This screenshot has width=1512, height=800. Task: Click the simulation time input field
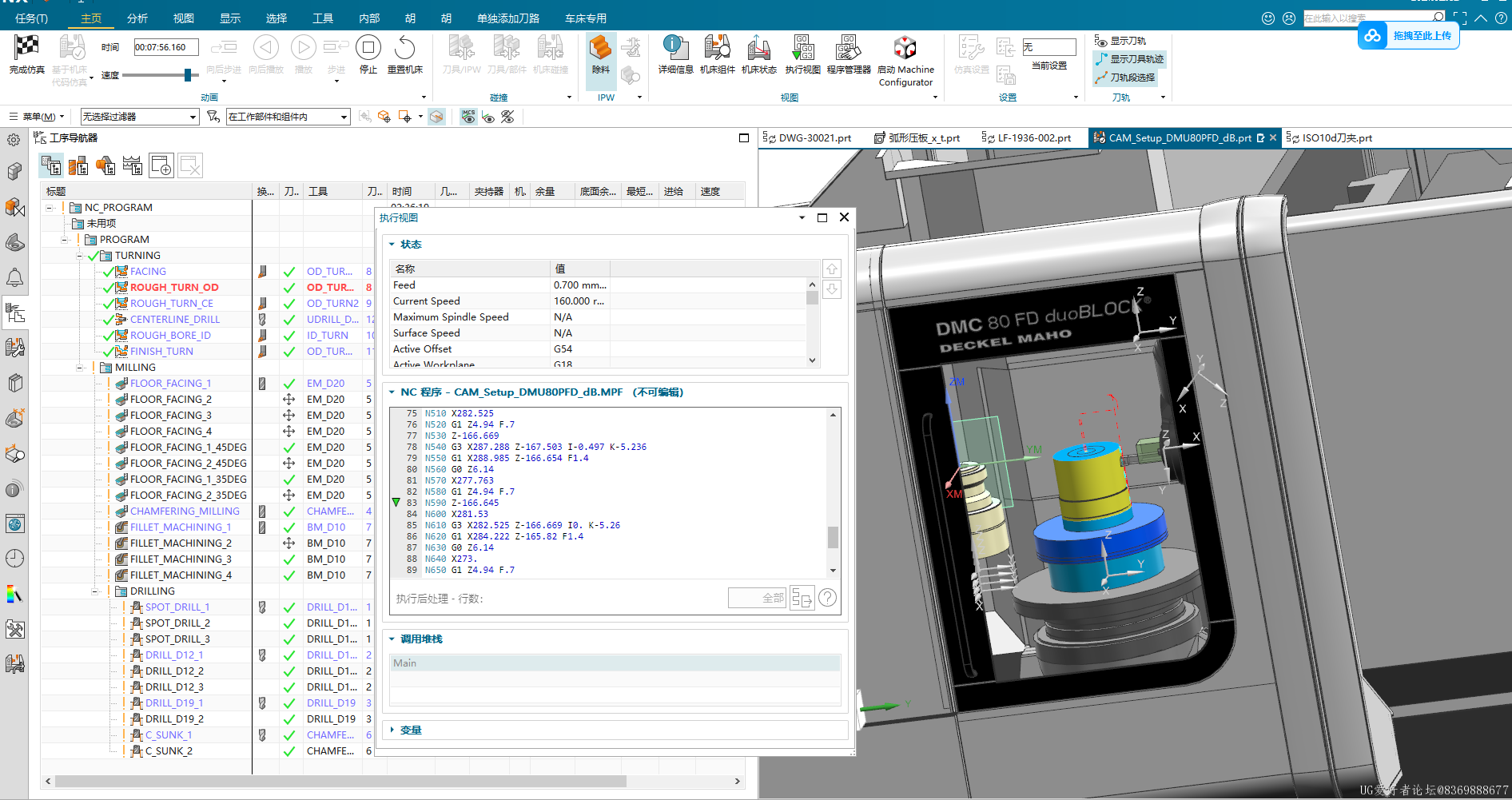pos(166,47)
